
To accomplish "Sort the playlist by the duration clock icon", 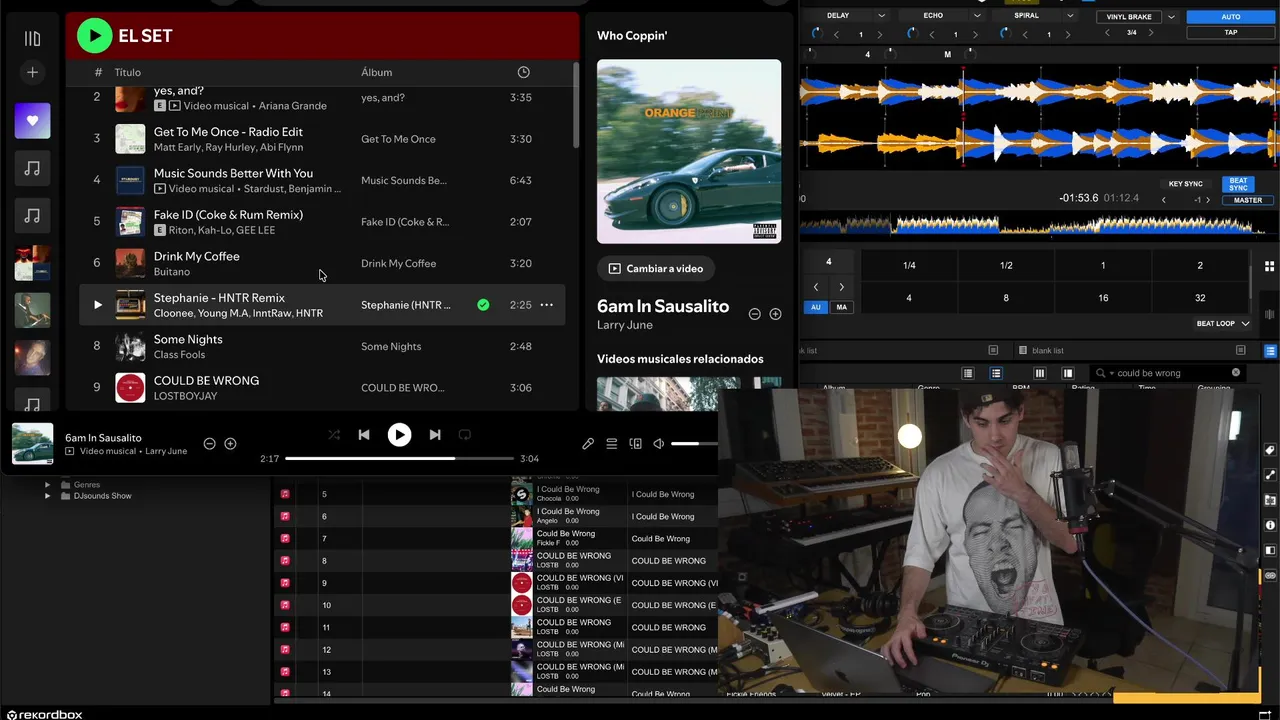I will pos(523,72).
